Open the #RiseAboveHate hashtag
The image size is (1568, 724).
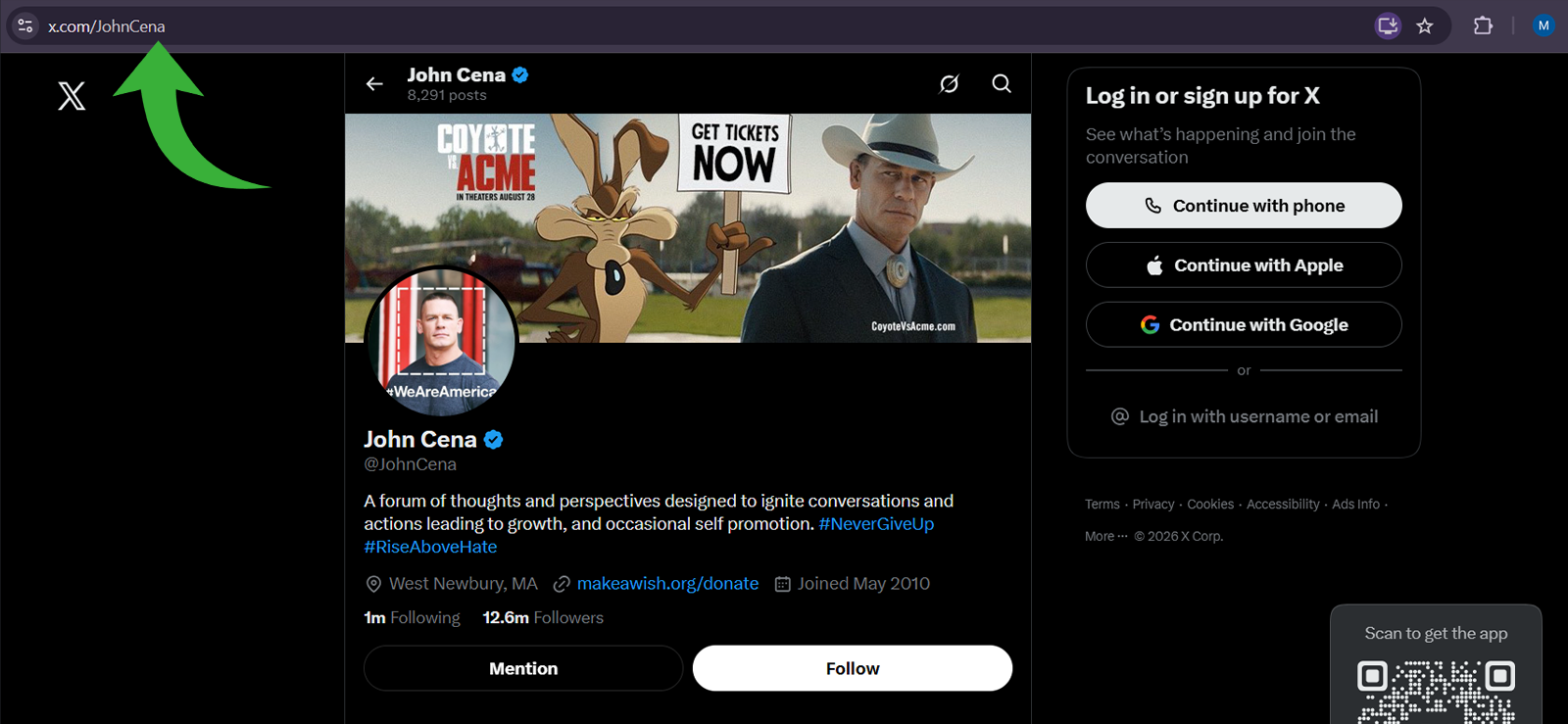pos(430,547)
